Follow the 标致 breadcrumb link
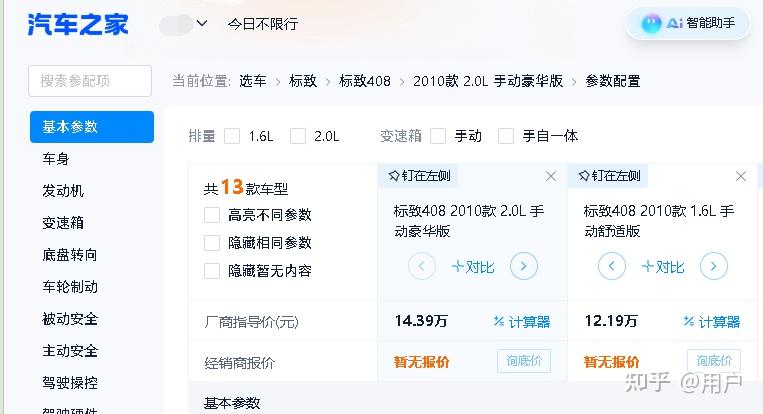 pos(303,81)
